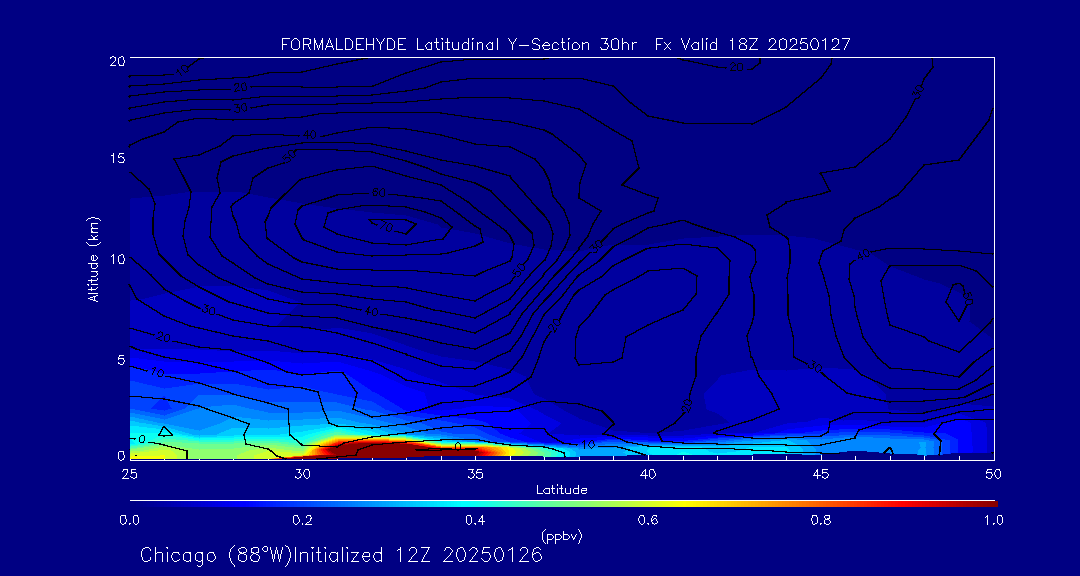Click the contour label 60

tap(379, 193)
